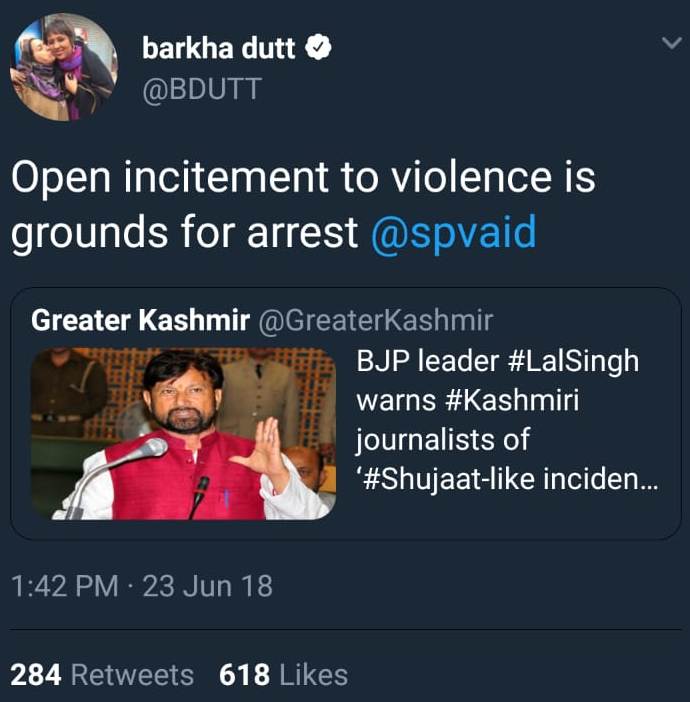Viewport: 690px width, 702px height.
Task: View the list of 284 Retweets
Action: coord(102,675)
